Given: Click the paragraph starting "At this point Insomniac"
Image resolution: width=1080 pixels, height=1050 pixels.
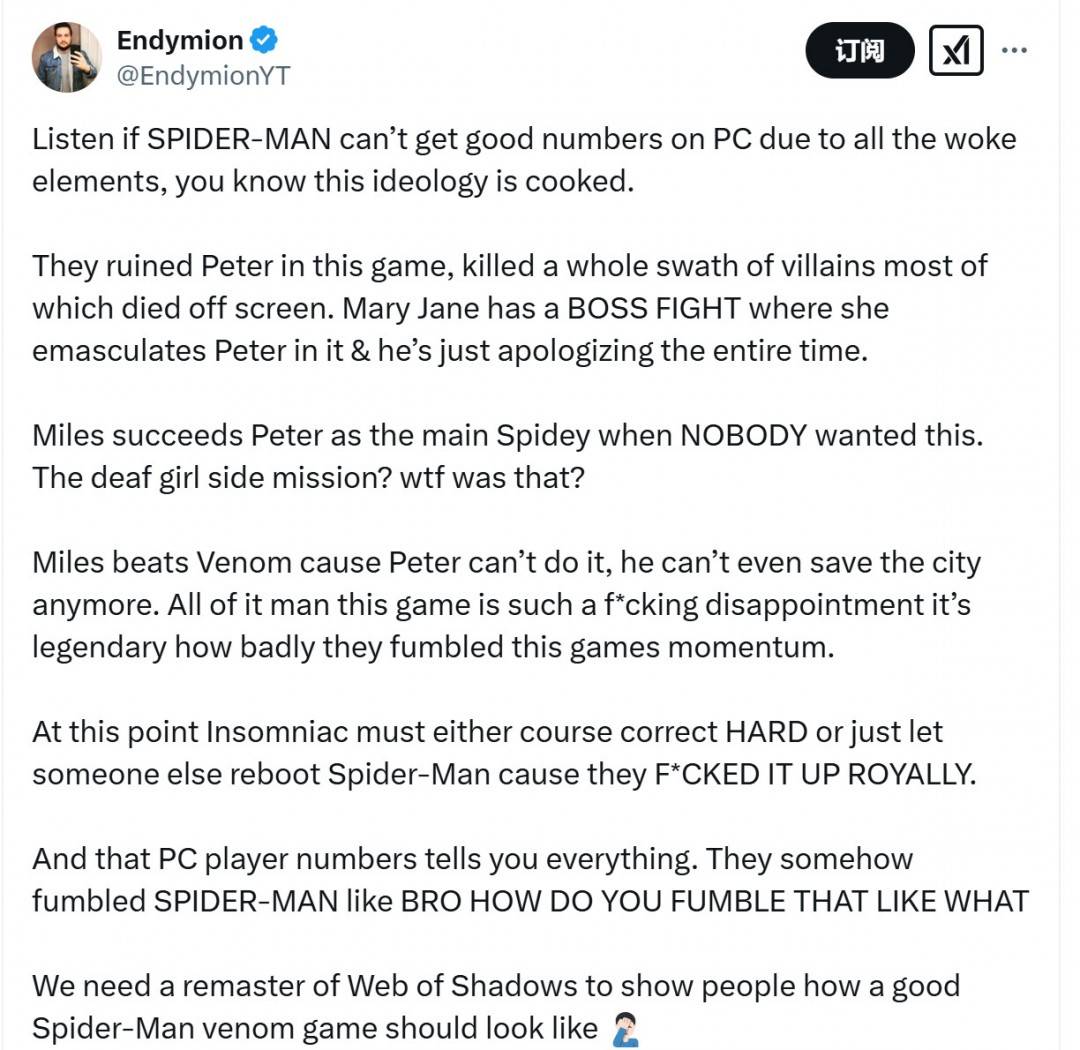Looking at the screenshot, I should [x=503, y=752].
